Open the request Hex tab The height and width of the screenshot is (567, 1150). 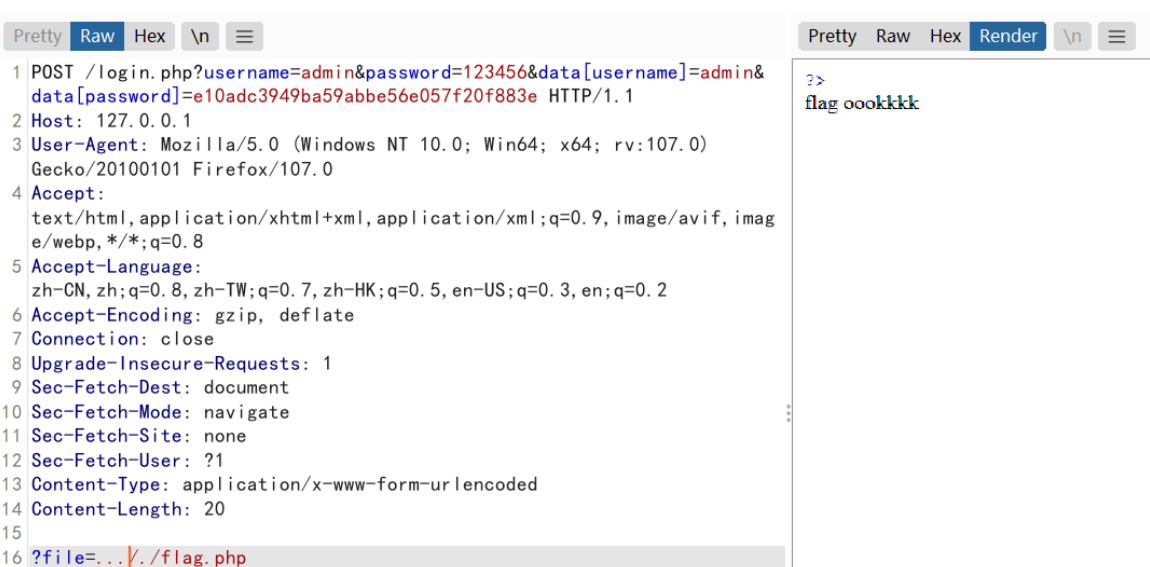pos(150,36)
